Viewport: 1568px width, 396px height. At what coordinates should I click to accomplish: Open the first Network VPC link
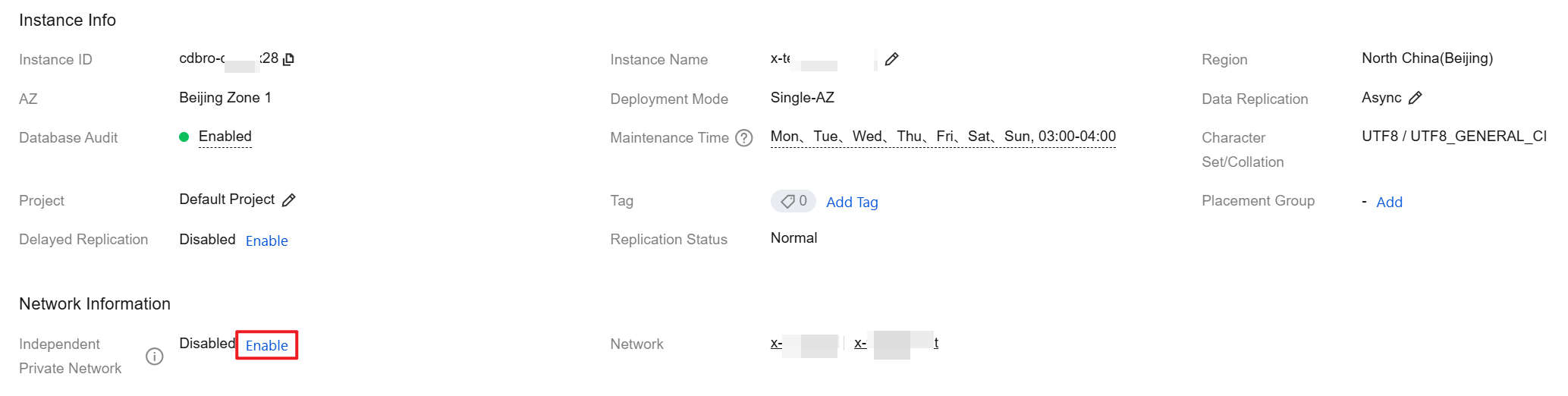(x=804, y=344)
